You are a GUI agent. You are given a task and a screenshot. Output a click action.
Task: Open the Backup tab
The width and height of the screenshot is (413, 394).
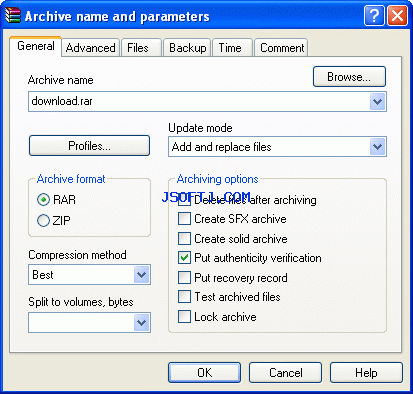click(187, 48)
